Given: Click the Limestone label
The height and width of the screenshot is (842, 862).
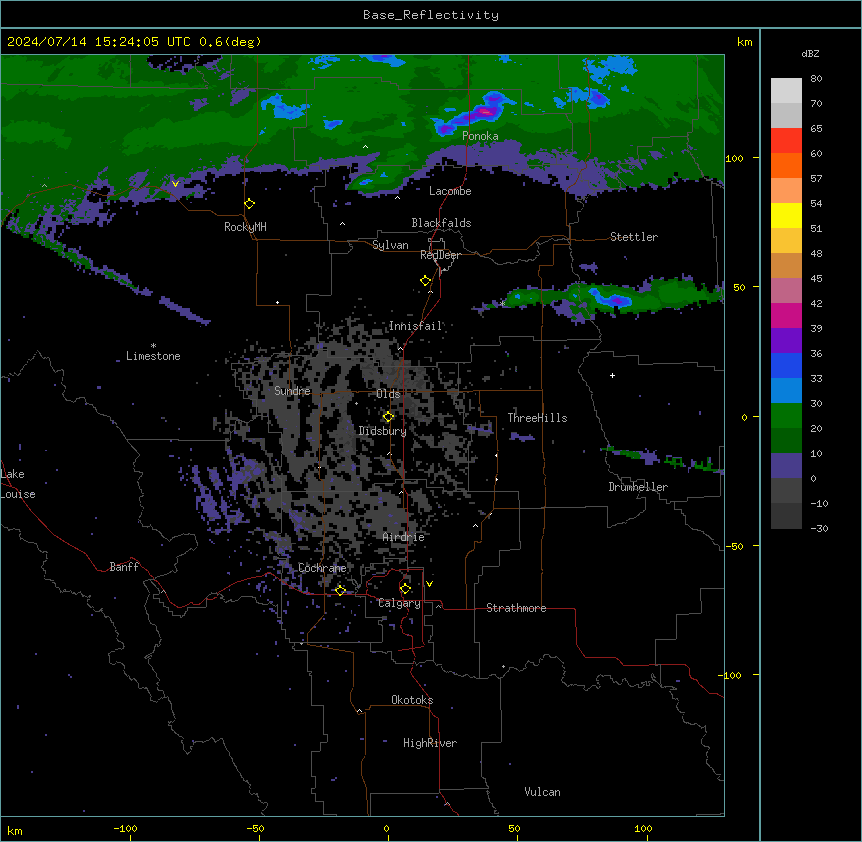Looking at the screenshot, I should point(153,356).
